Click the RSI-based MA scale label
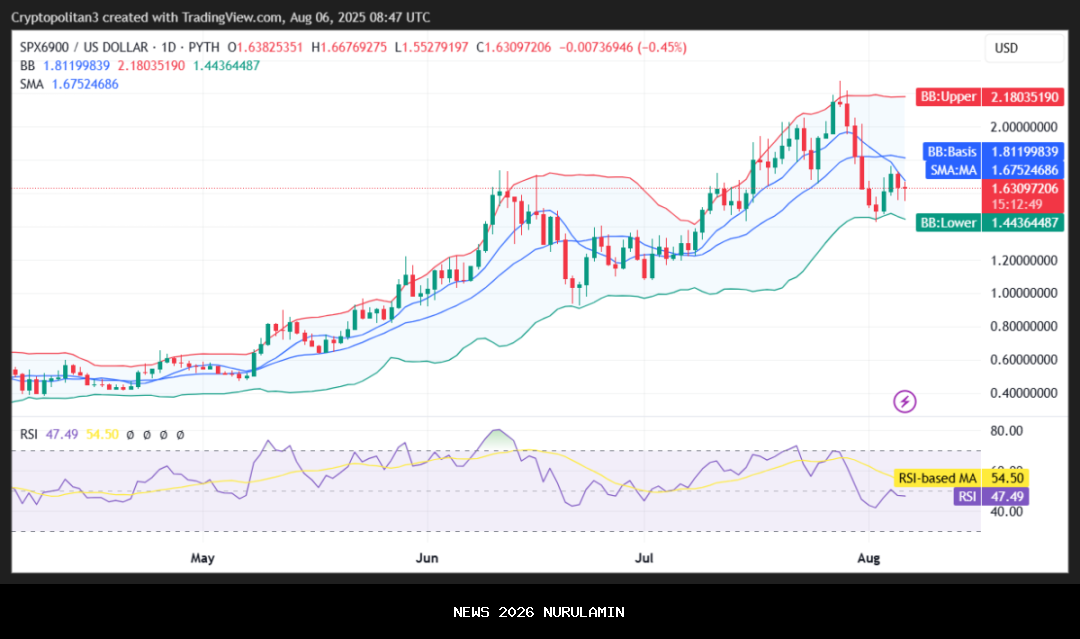The height and width of the screenshot is (639, 1080). click(x=936, y=478)
